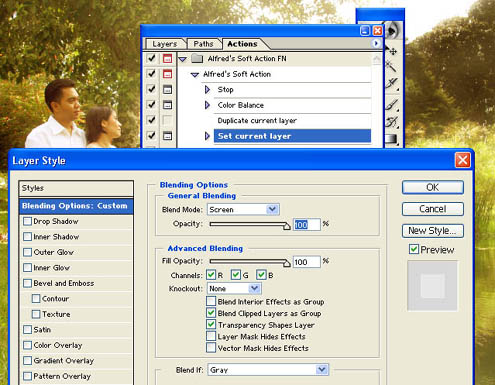Select the History Brush tool
Image resolution: width=495 pixels, height=385 pixels.
click(392, 122)
